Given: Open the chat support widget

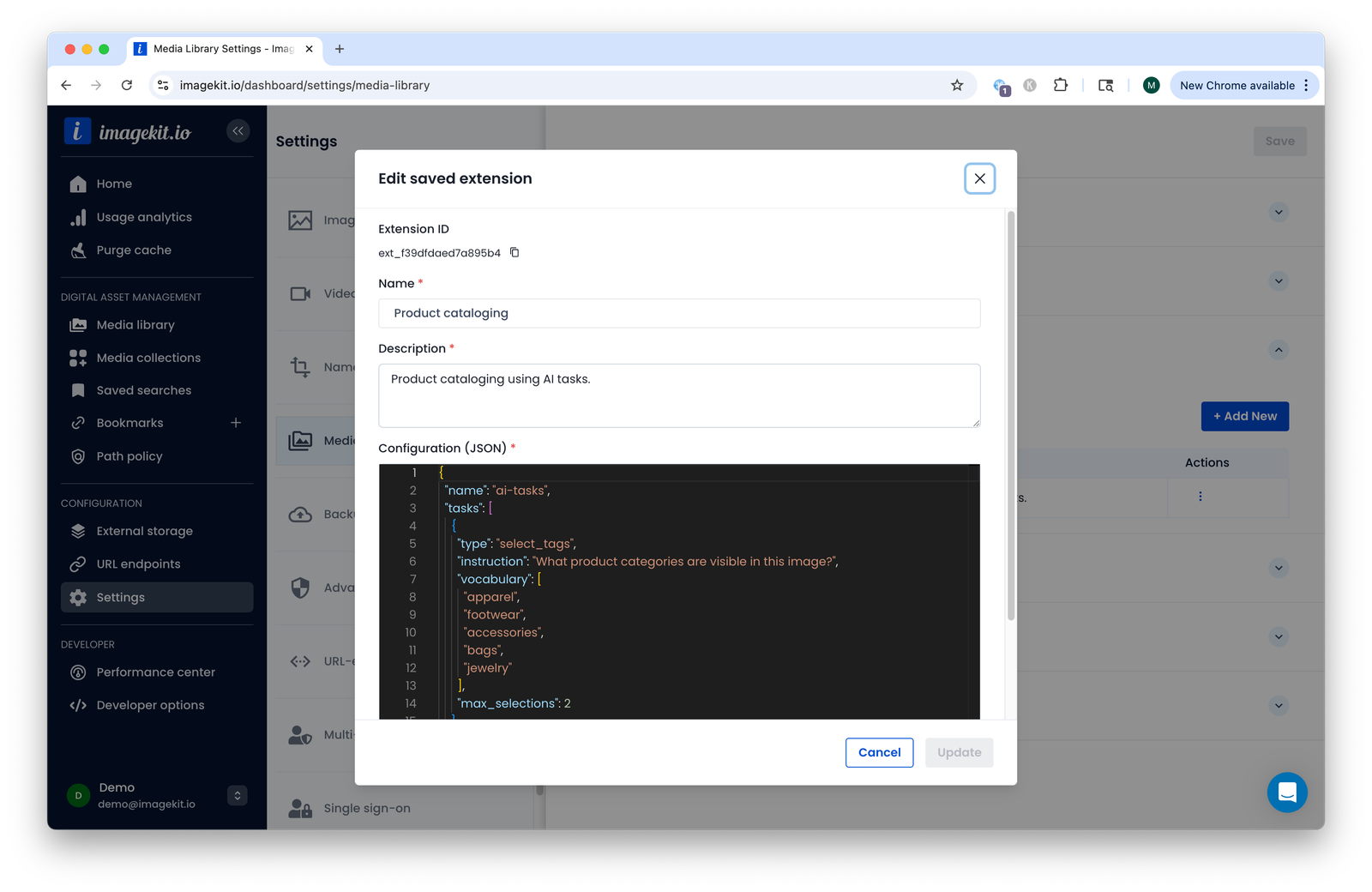Looking at the screenshot, I should [1286, 793].
